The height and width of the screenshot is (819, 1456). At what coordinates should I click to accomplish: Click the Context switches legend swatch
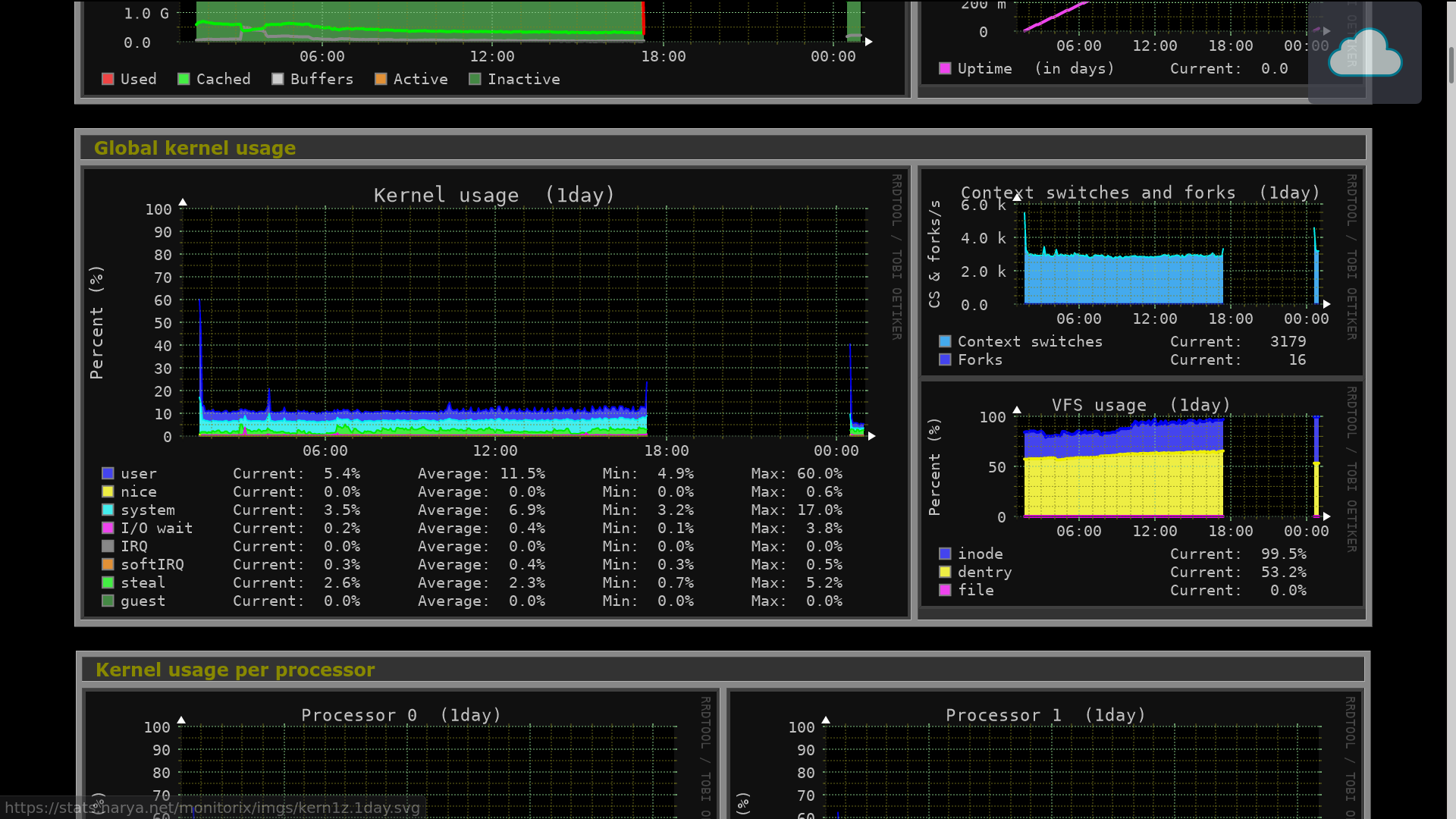[x=945, y=341]
